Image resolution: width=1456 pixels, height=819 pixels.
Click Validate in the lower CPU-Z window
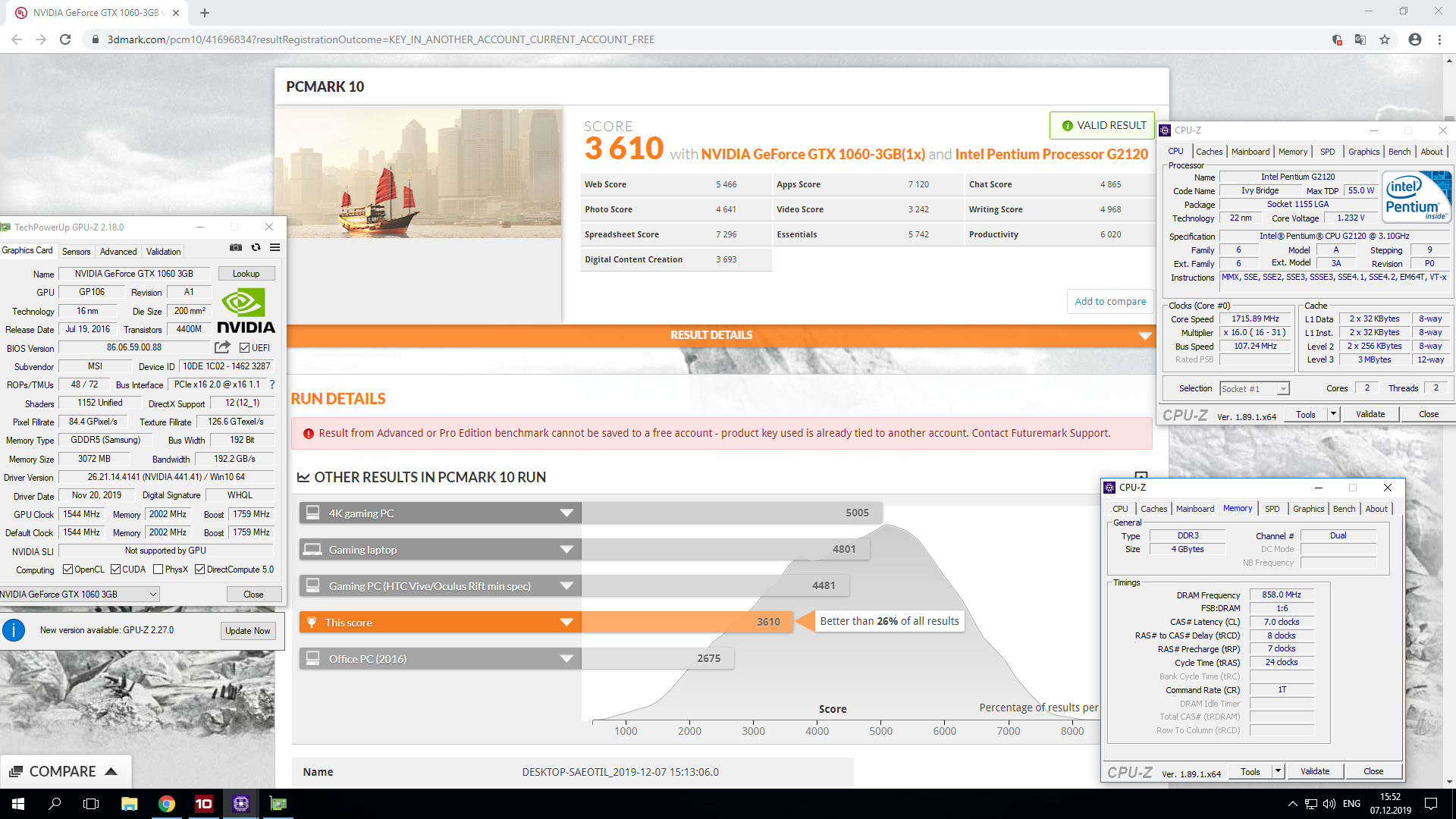pos(1314,771)
